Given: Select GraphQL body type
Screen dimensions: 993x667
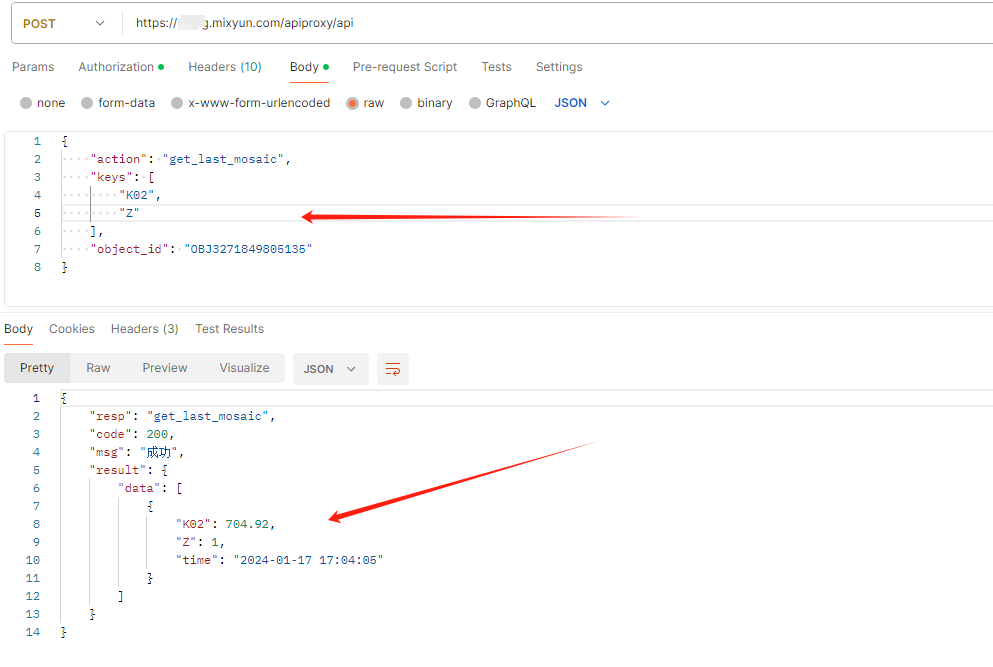Looking at the screenshot, I should pyautogui.click(x=475, y=103).
